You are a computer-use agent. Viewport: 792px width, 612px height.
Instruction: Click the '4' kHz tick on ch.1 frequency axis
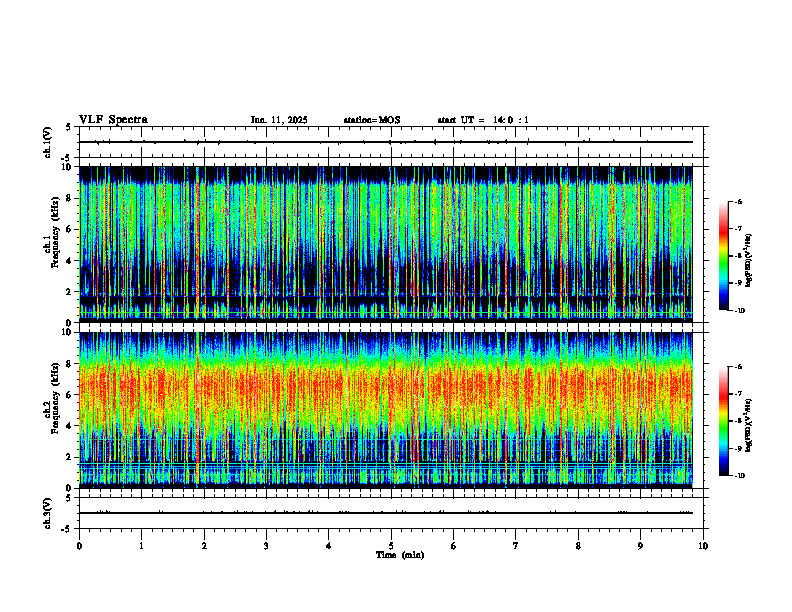(70, 261)
